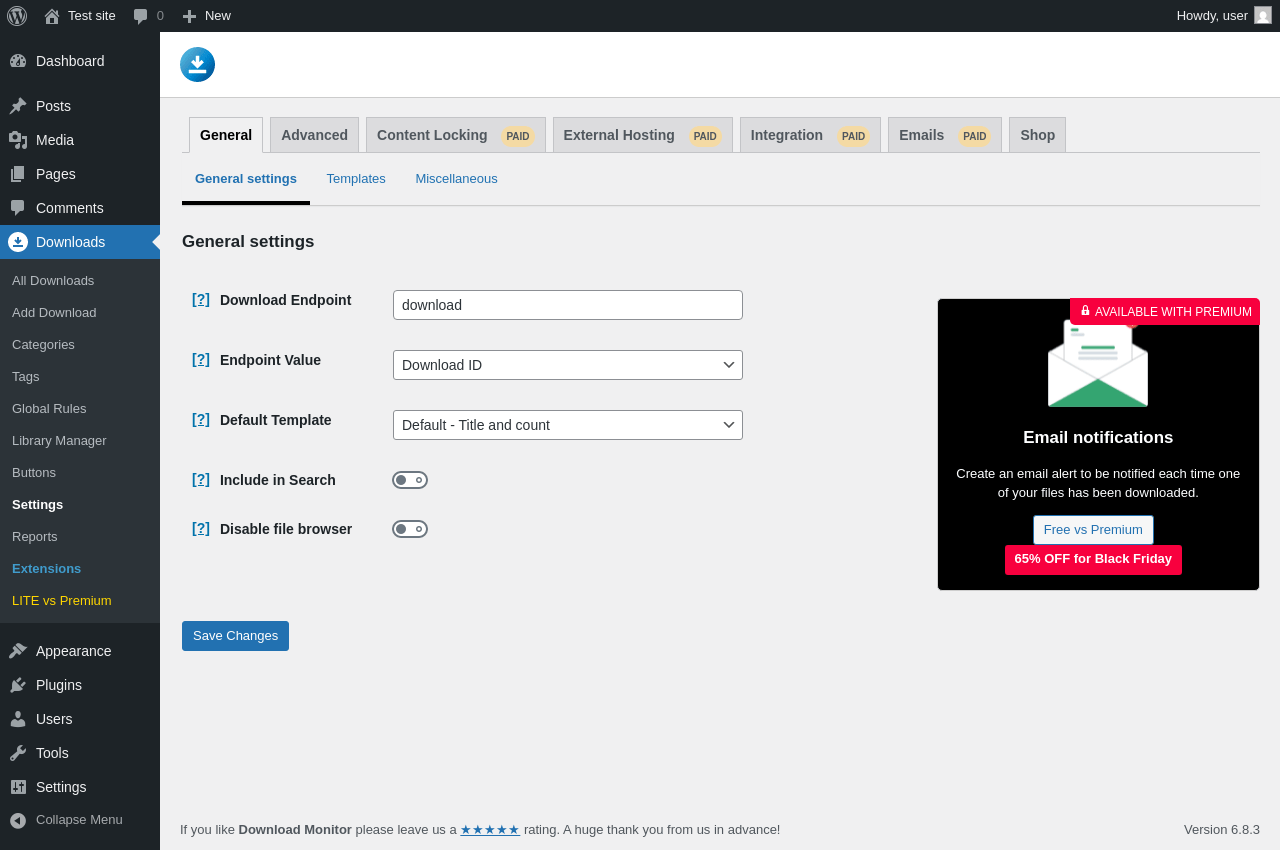Open help tooltip for Download Endpoint
Viewport: 1280px width, 850px height.
click(x=201, y=299)
